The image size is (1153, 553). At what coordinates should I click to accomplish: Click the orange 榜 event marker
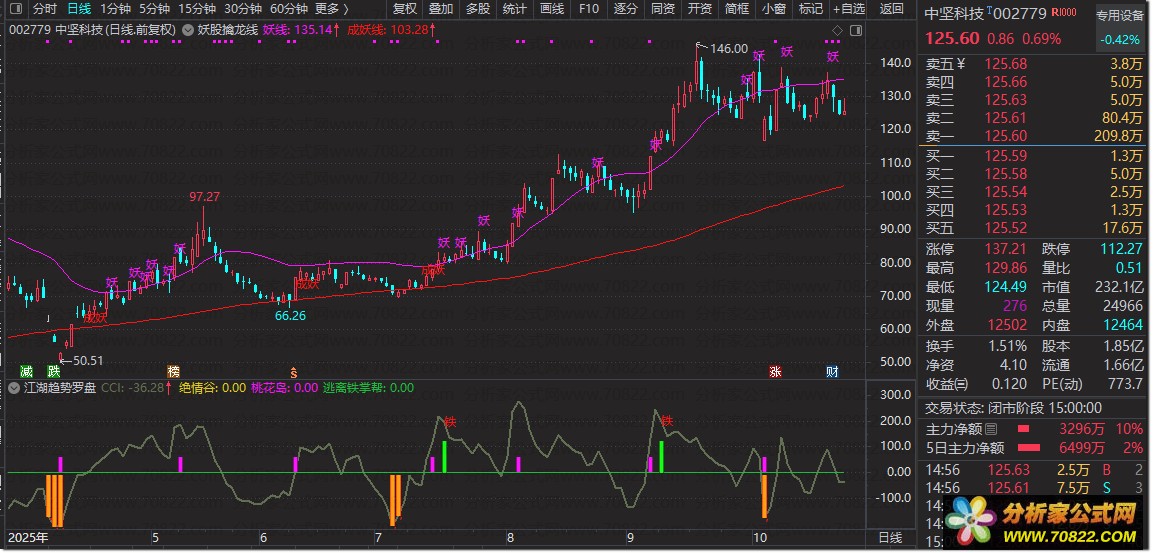173,371
